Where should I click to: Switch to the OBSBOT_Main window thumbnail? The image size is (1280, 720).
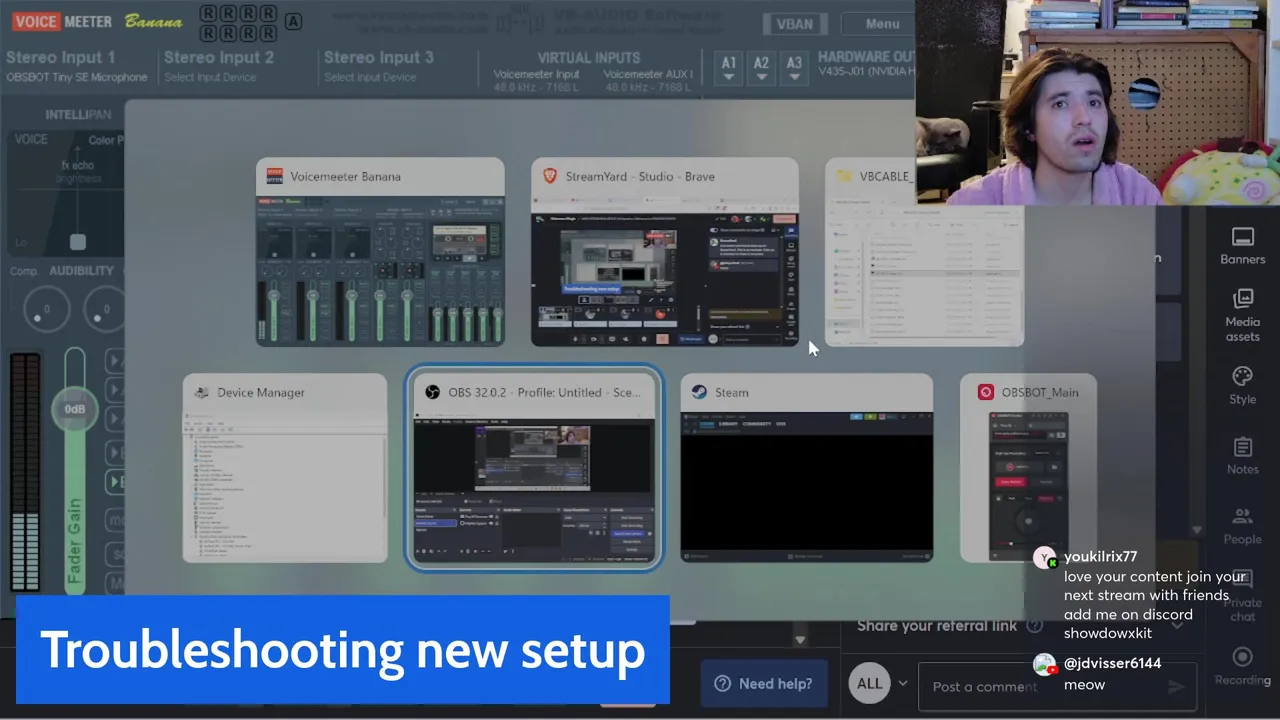pos(1028,468)
